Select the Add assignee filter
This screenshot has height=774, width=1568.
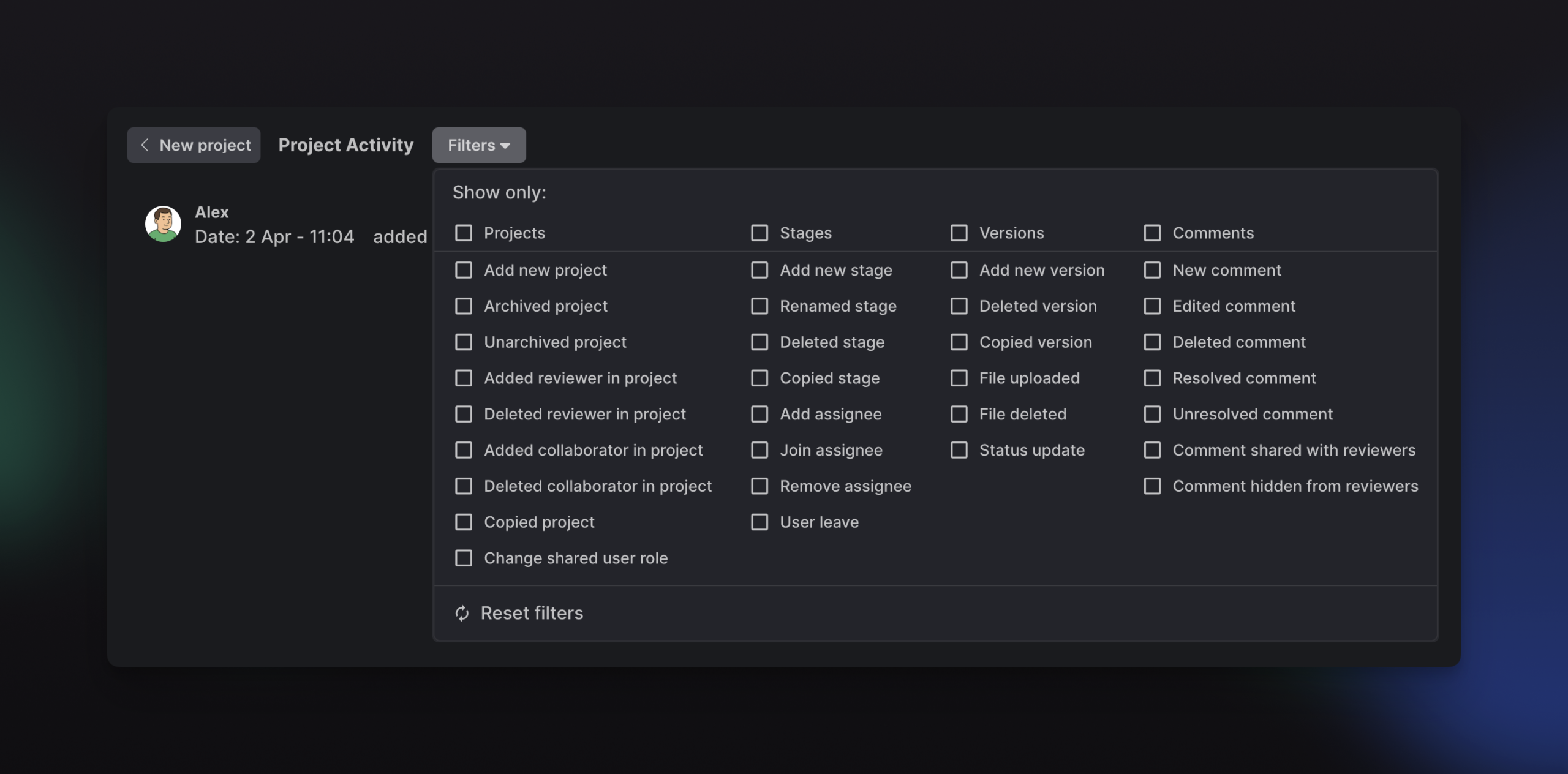tap(759, 415)
